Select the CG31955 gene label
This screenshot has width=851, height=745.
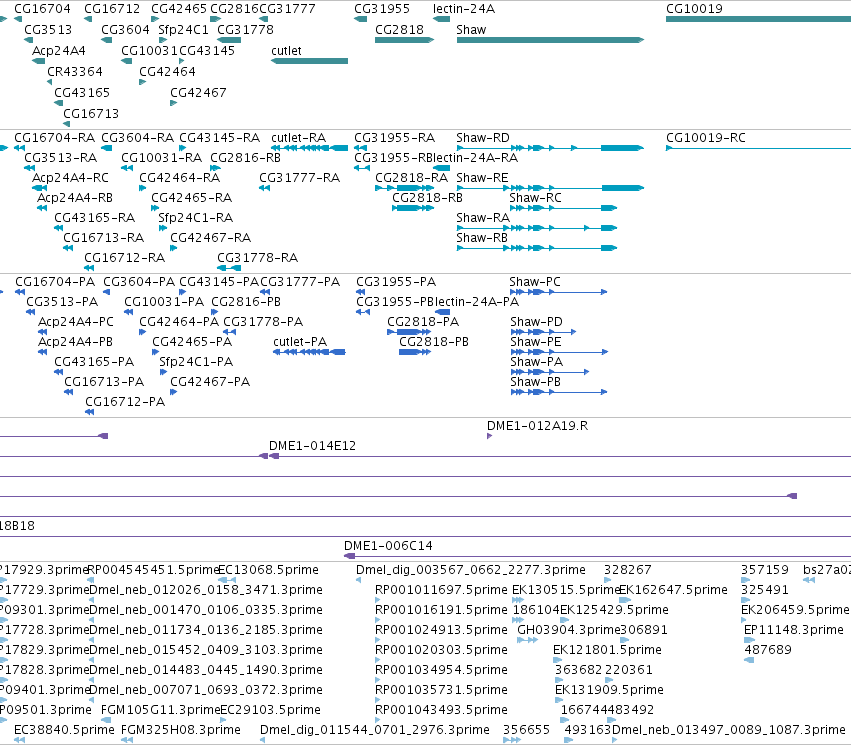coord(382,9)
